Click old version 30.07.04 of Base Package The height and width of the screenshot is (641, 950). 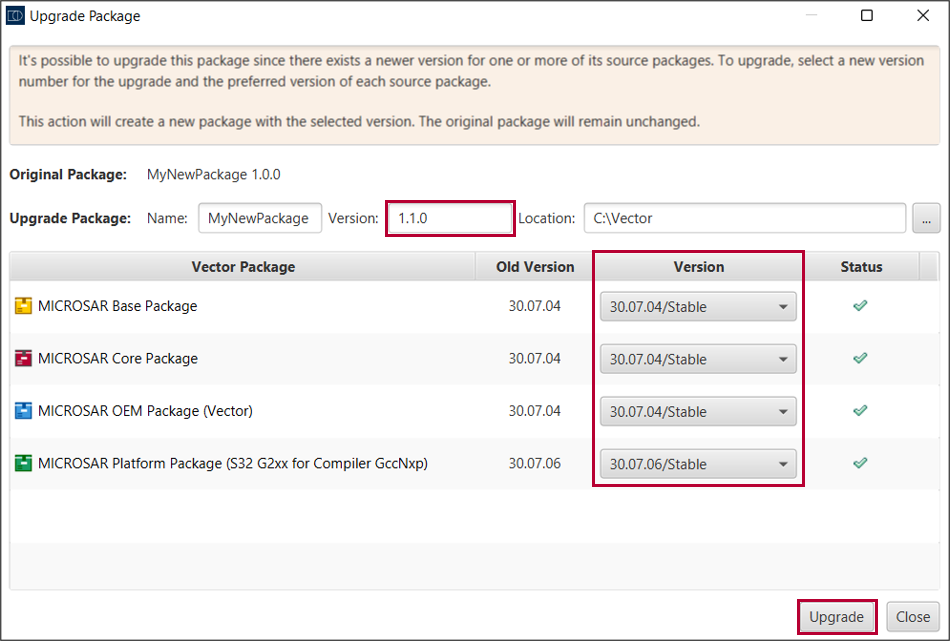(534, 306)
